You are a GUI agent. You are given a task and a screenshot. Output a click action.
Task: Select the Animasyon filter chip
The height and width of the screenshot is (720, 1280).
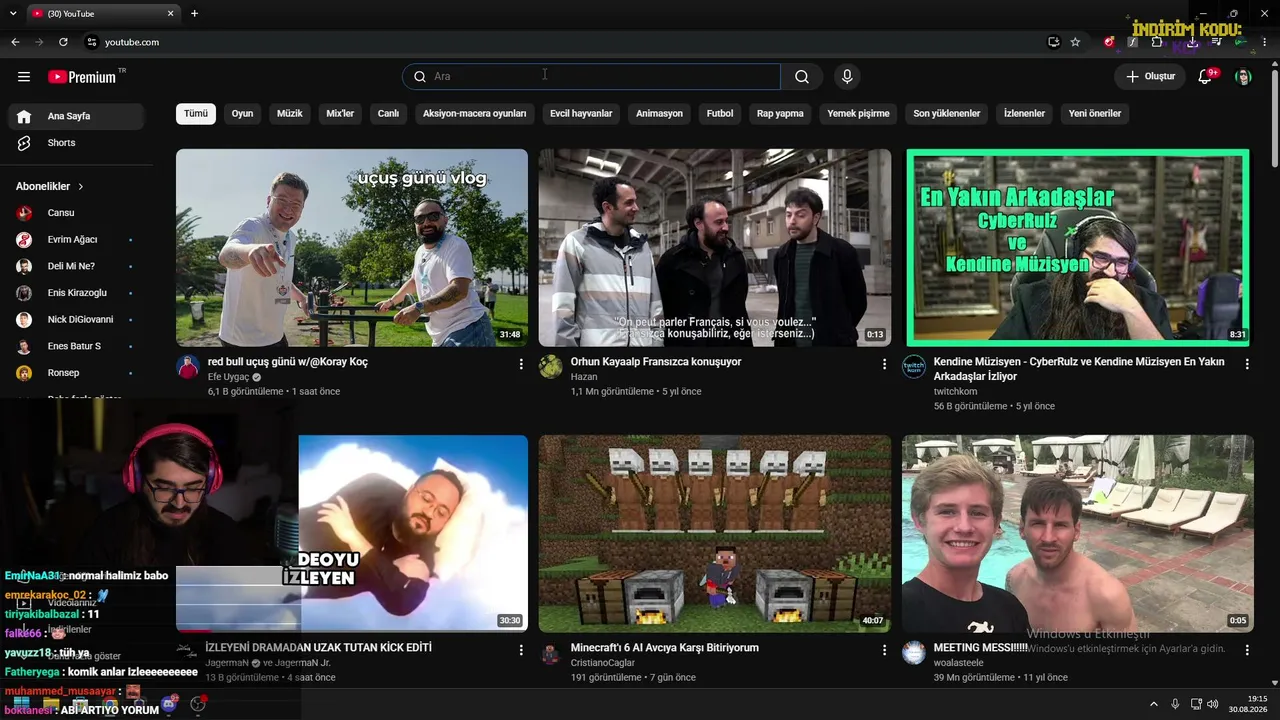pos(659,114)
